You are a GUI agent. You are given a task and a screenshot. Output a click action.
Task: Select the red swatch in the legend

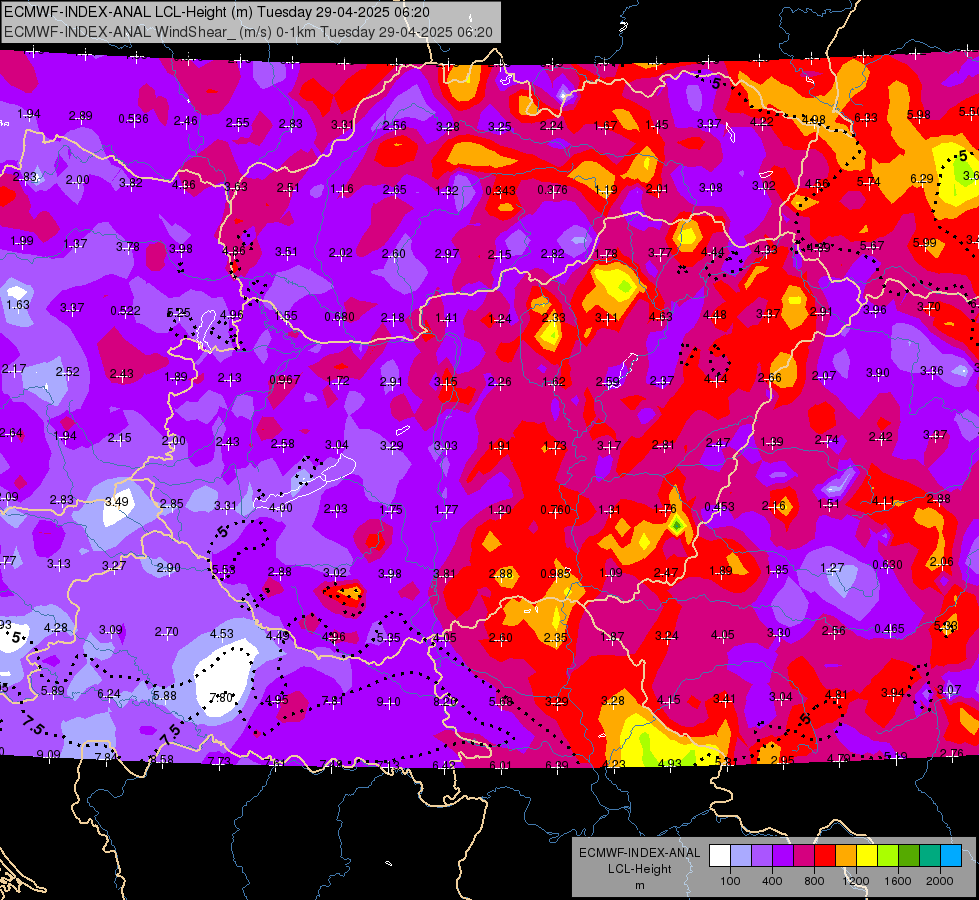click(x=825, y=856)
